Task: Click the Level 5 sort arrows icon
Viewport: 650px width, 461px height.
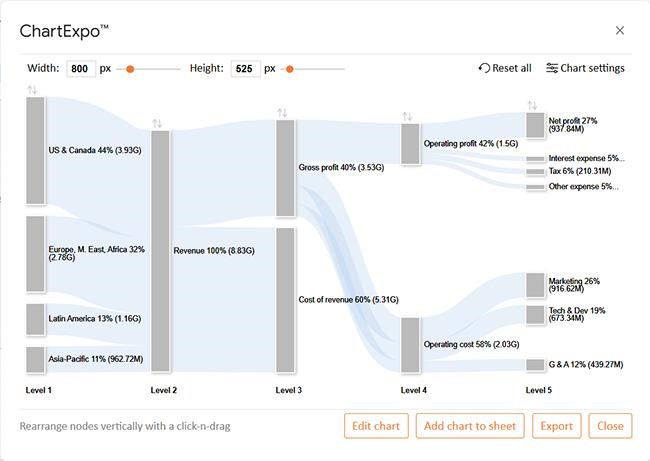Action: click(x=532, y=105)
